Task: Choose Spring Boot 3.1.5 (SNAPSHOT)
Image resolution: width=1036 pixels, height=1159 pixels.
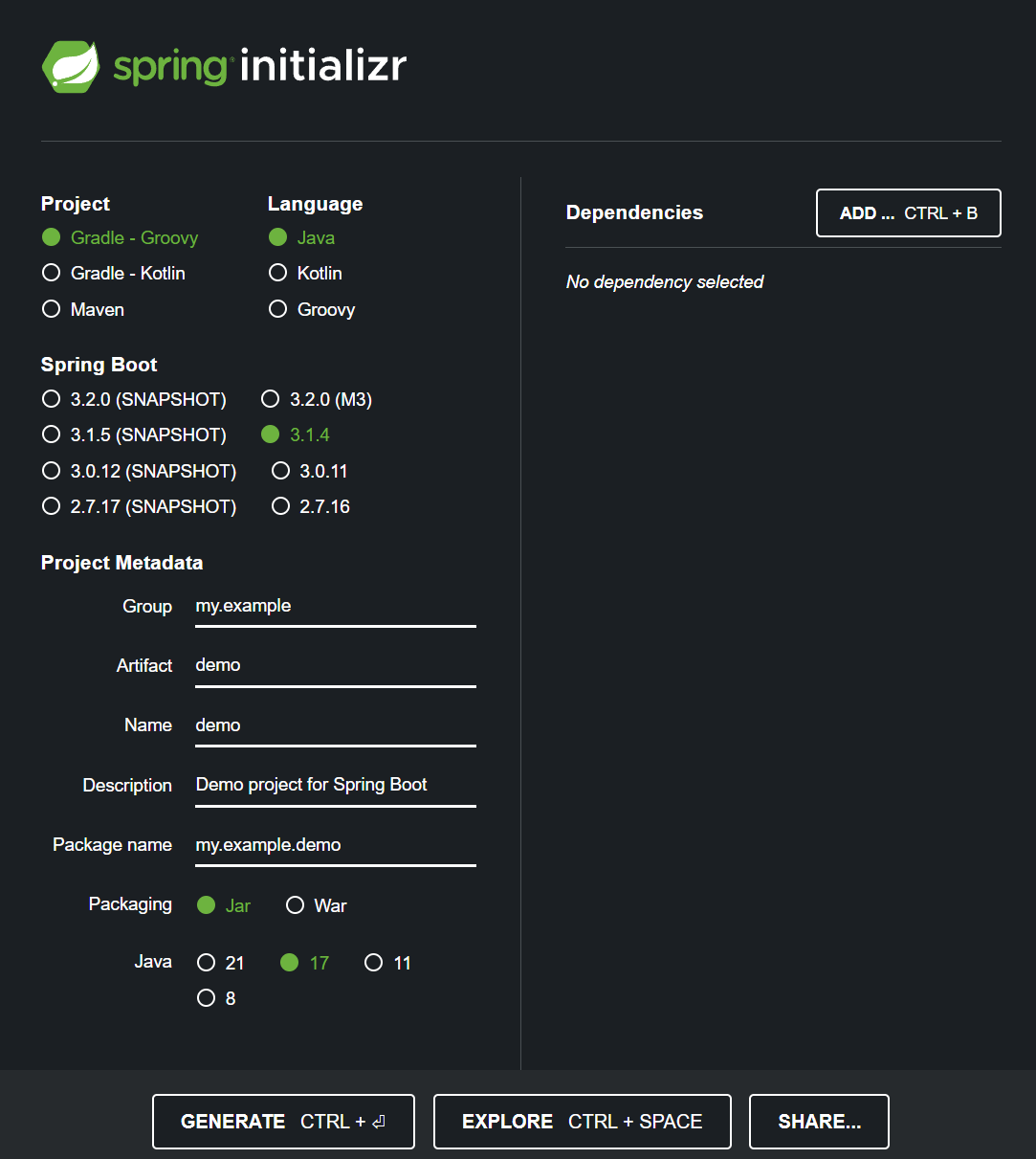Action: [x=134, y=435]
